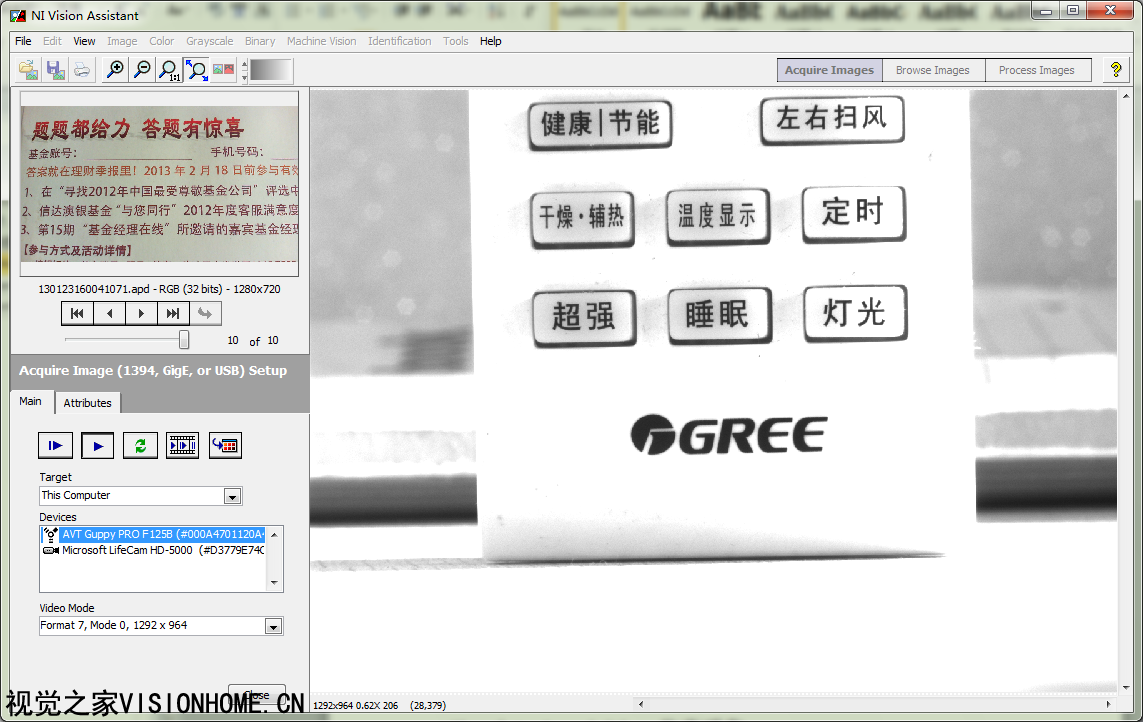Click the Save Image toolbar icon
The width and height of the screenshot is (1143, 722).
point(55,70)
